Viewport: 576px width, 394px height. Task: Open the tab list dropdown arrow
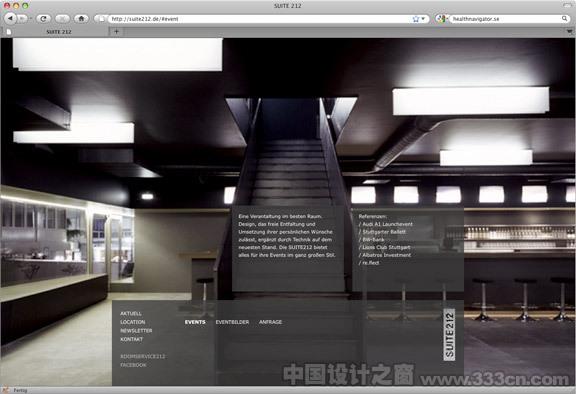click(569, 32)
